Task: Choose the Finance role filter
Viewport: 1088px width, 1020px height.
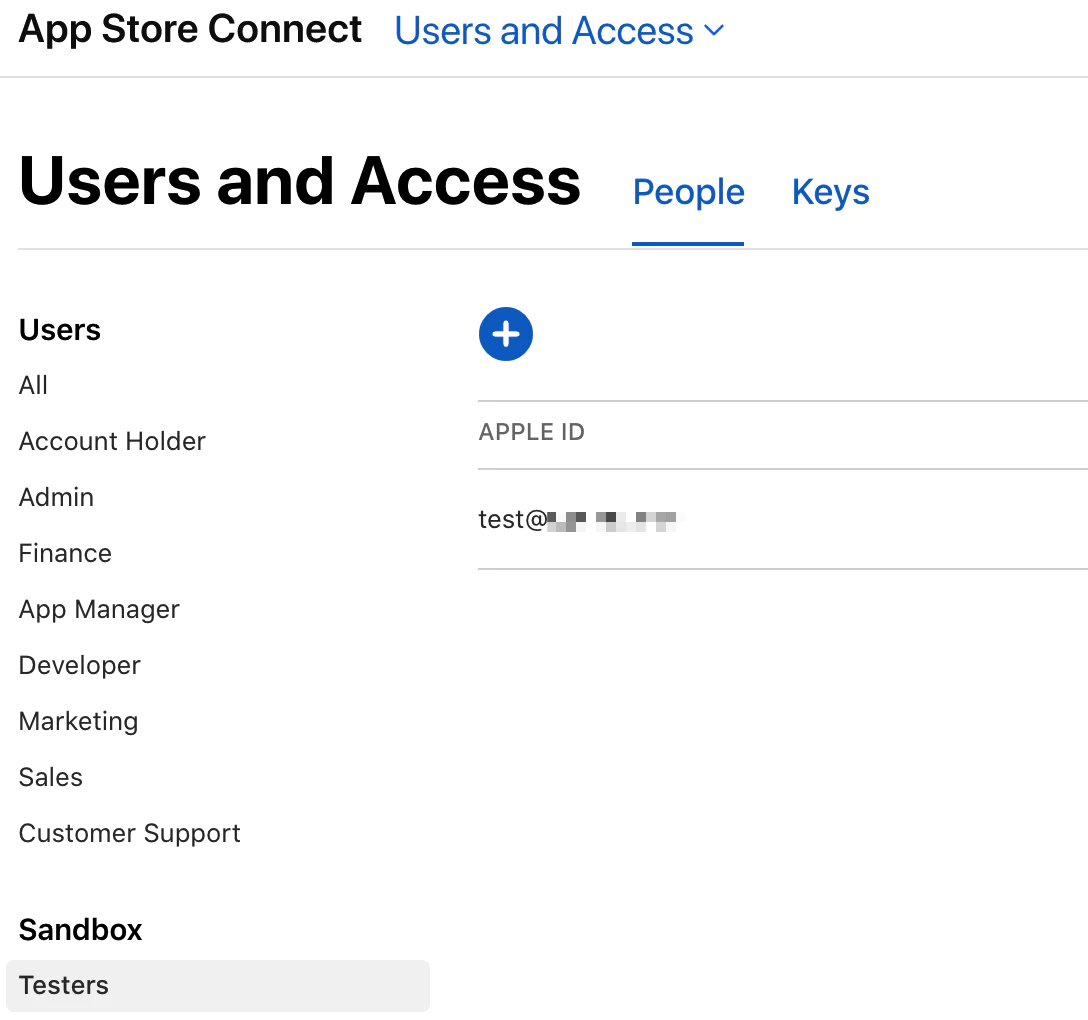Action: tap(65, 553)
